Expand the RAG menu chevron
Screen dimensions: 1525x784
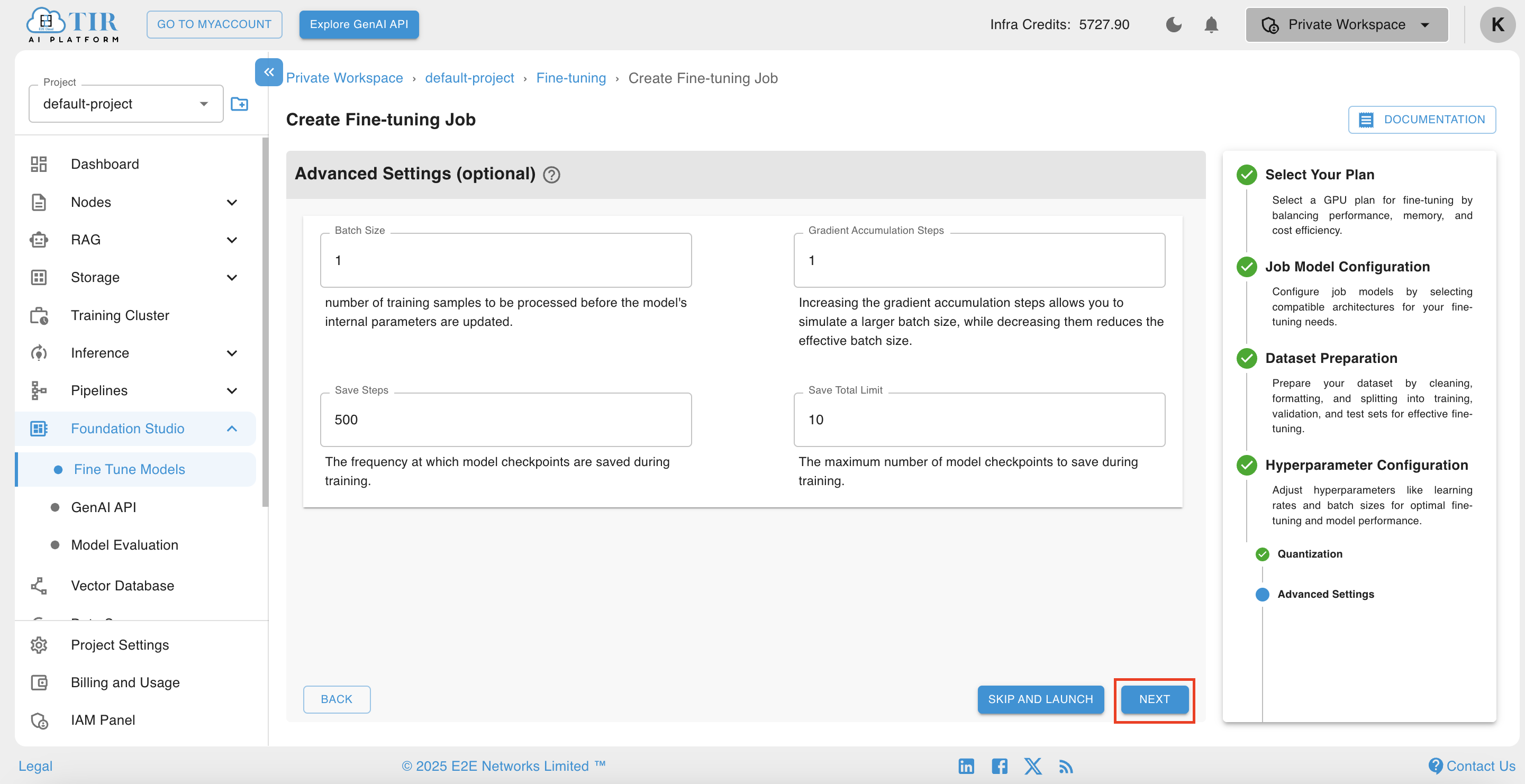[232, 240]
